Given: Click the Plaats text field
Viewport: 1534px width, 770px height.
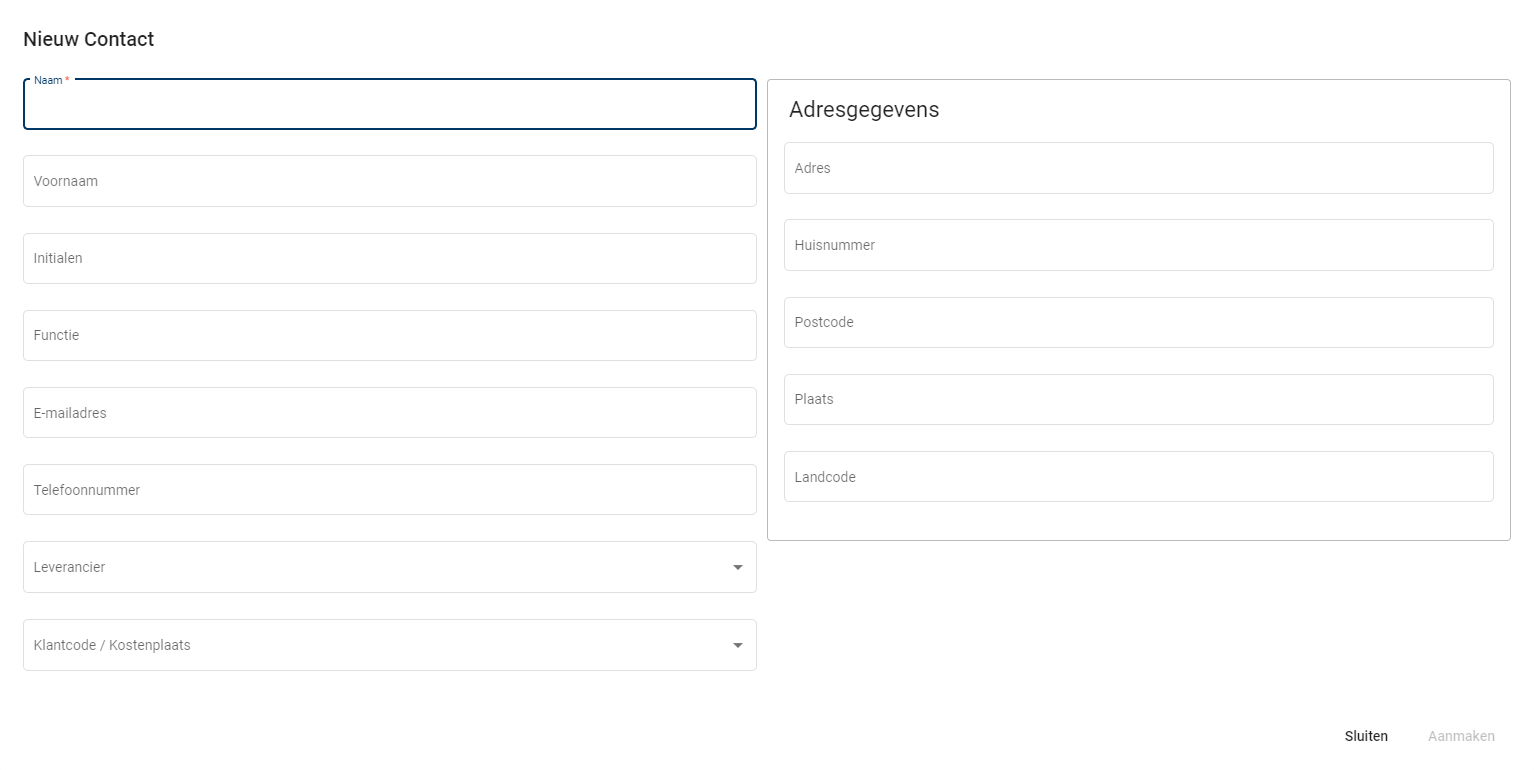Looking at the screenshot, I should 1138,400.
